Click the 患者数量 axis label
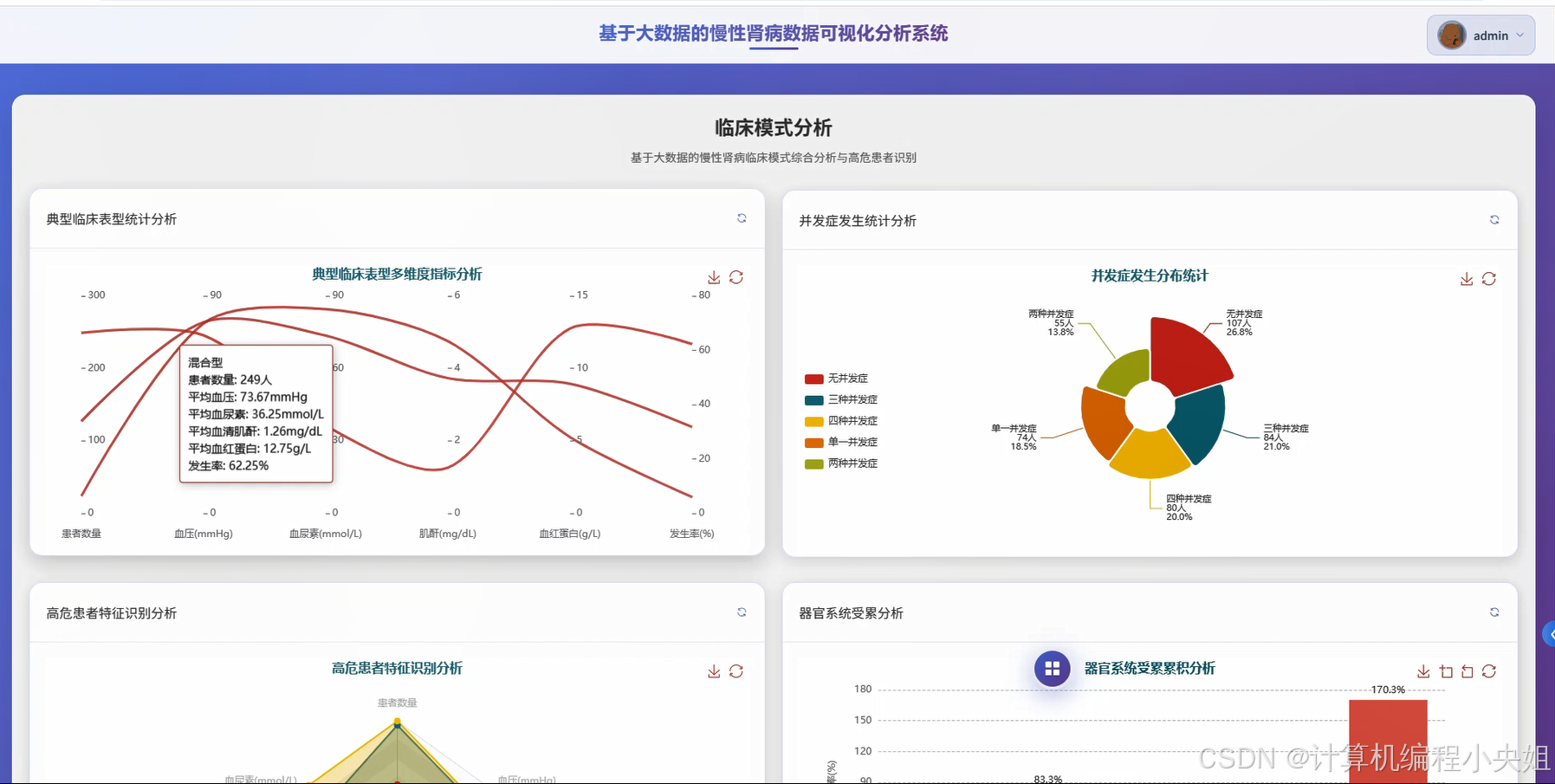1555x784 pixels. (81, 534)
